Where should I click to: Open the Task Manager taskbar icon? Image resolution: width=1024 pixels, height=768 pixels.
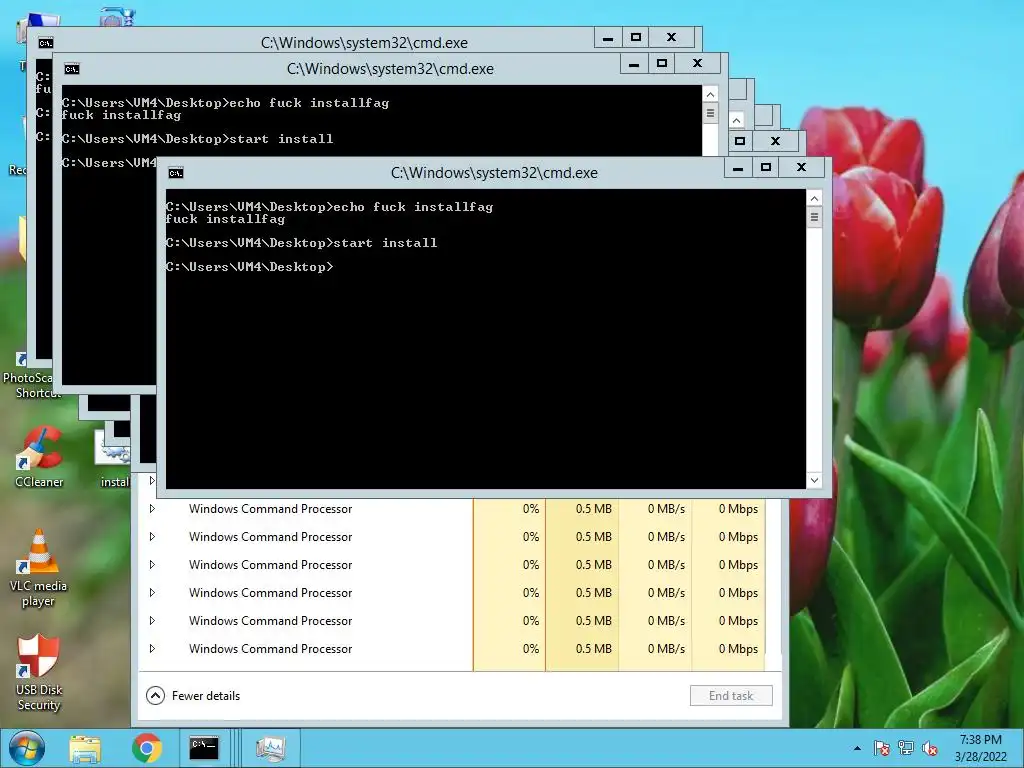click(270, 748)
